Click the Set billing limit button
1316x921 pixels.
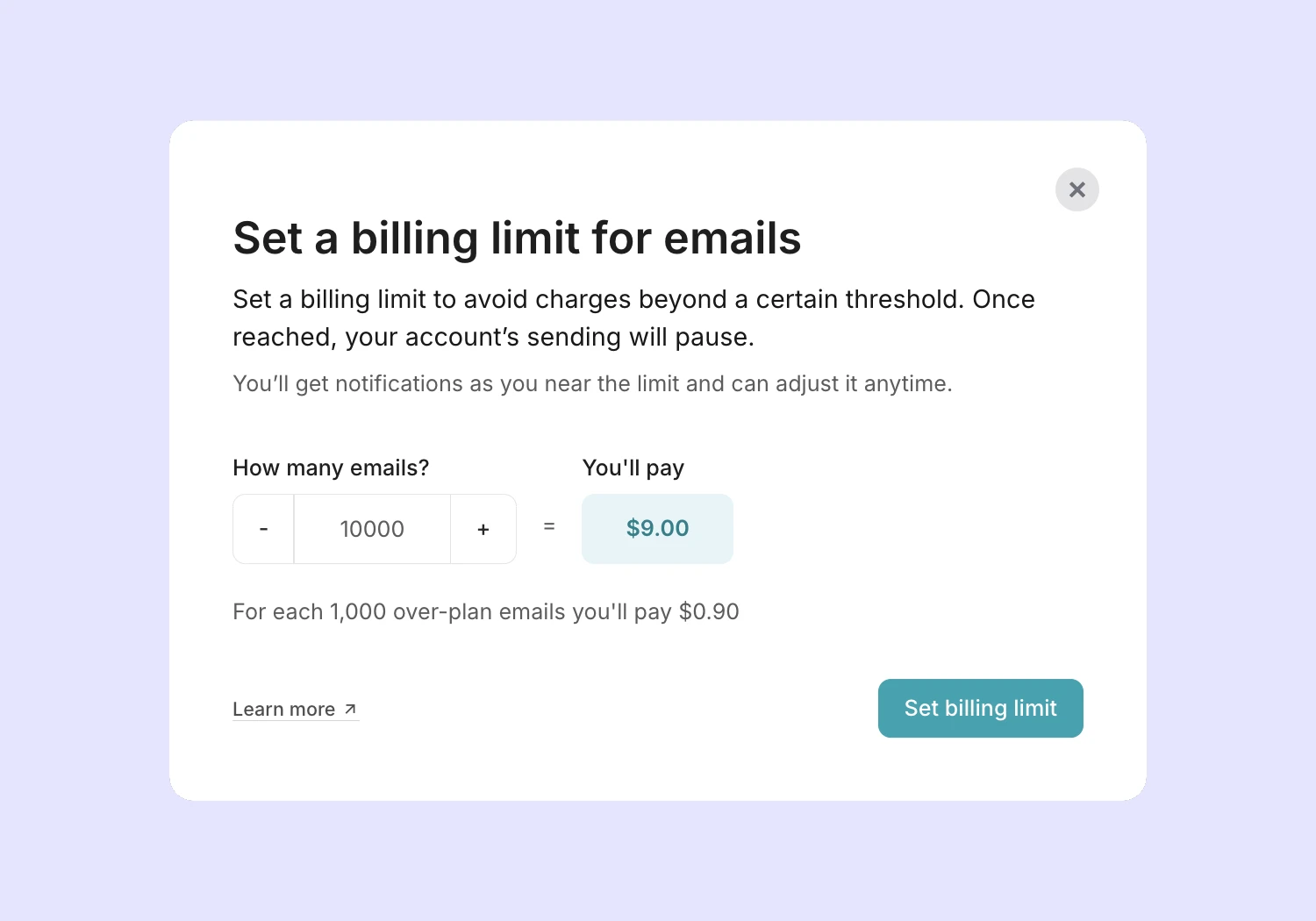980,708
